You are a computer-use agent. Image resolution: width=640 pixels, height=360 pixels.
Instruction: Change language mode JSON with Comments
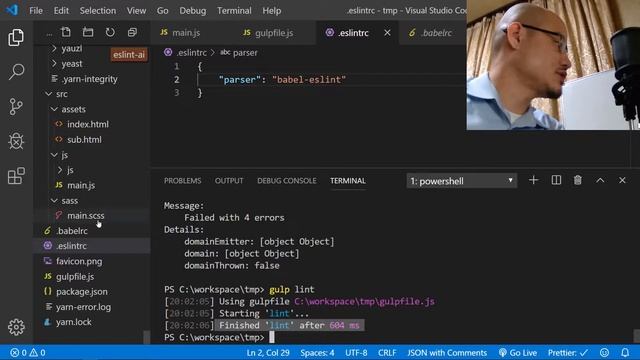pyautogui.click(x=447, y=353)
